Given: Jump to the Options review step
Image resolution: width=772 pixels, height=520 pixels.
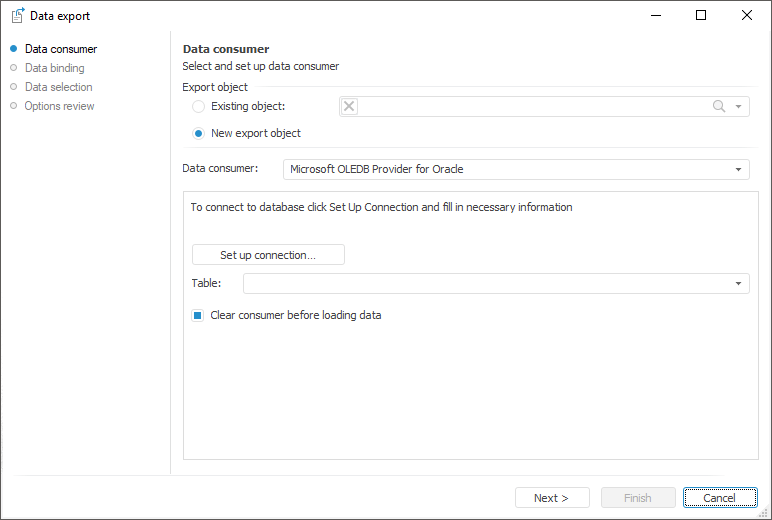Looking at the screenshot, I should [59, 106].
